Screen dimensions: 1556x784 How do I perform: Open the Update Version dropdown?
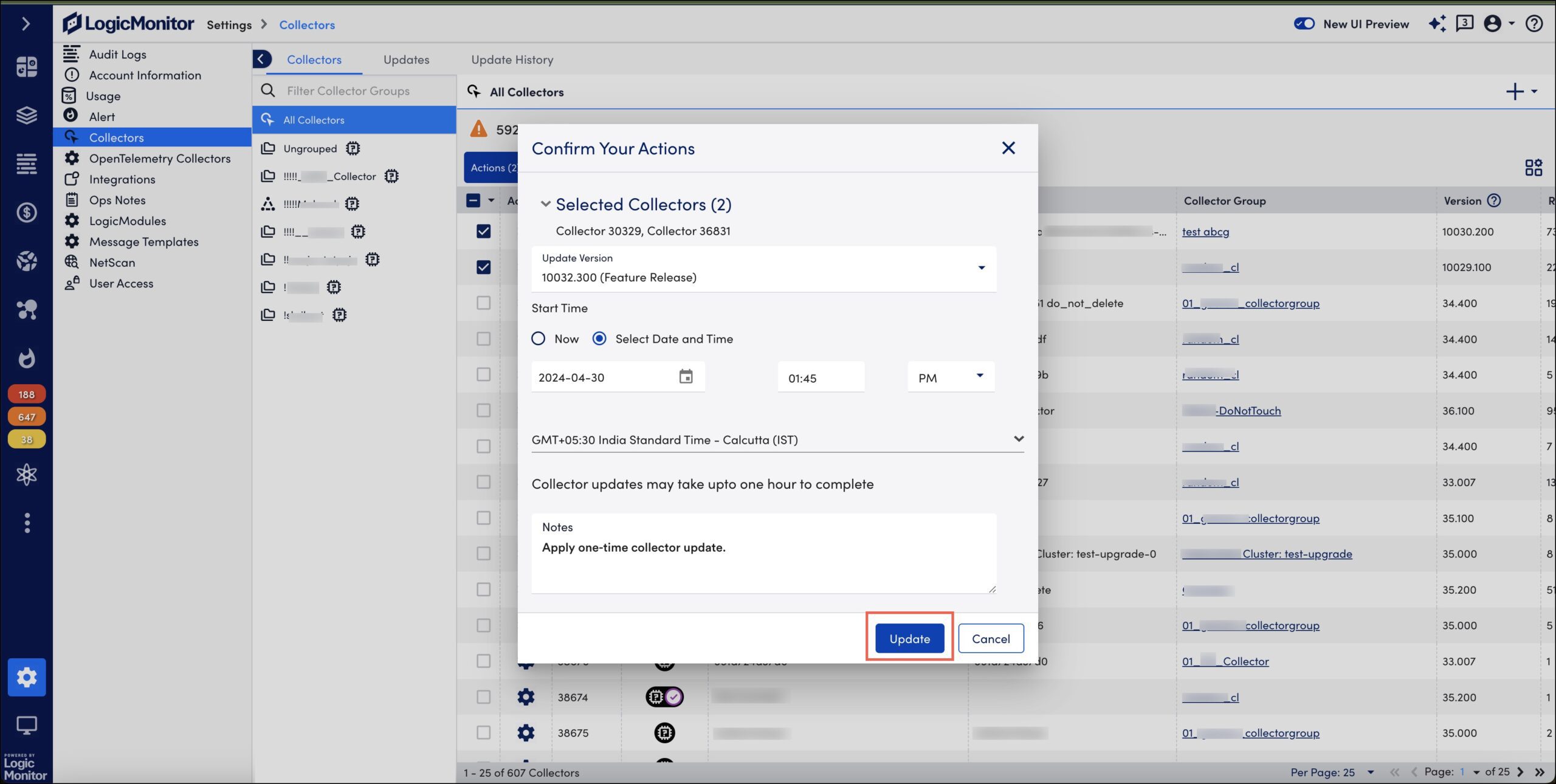[763, 269]
